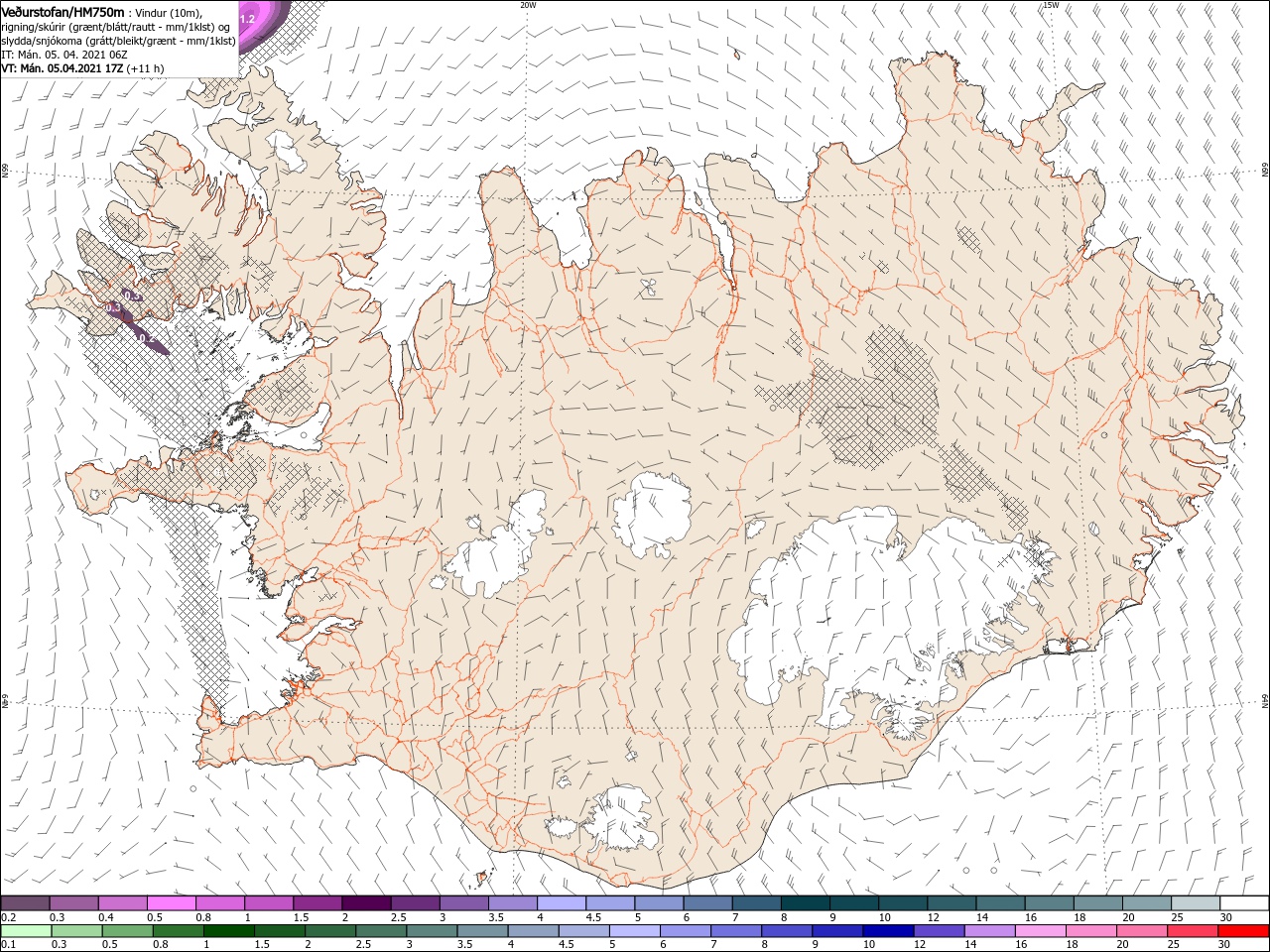This screenshot has height=952, width=1270.
Task: Pick the pale grey upper swatch between 25 and 30
Action: tap(1196, 902)
